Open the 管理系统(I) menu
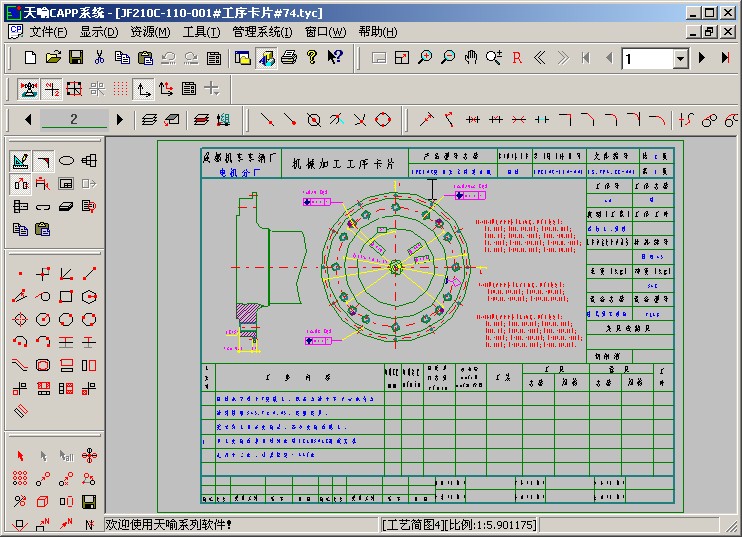The image size is (742, 537). pyautogui.click(x=262, y=32)
